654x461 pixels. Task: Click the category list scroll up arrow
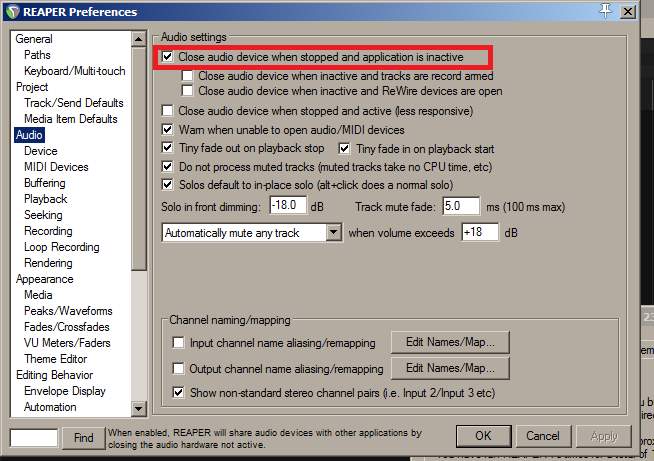pyautogui.click(x=138, y=39)
